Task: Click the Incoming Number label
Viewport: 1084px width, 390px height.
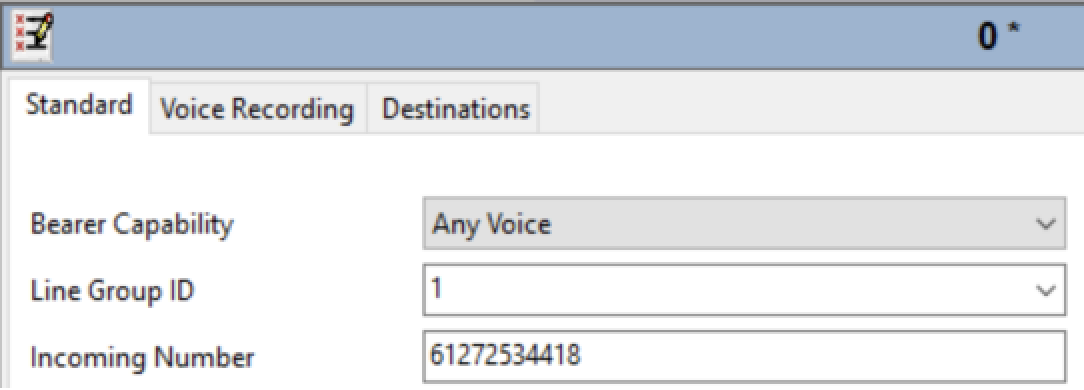Action: click(142, 357)
